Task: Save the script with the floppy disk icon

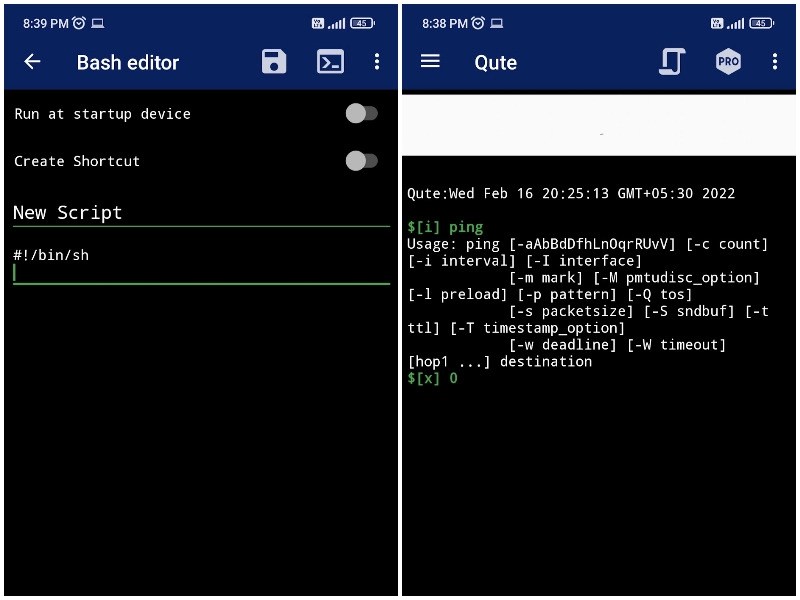Action: click(x=273, y=62)
